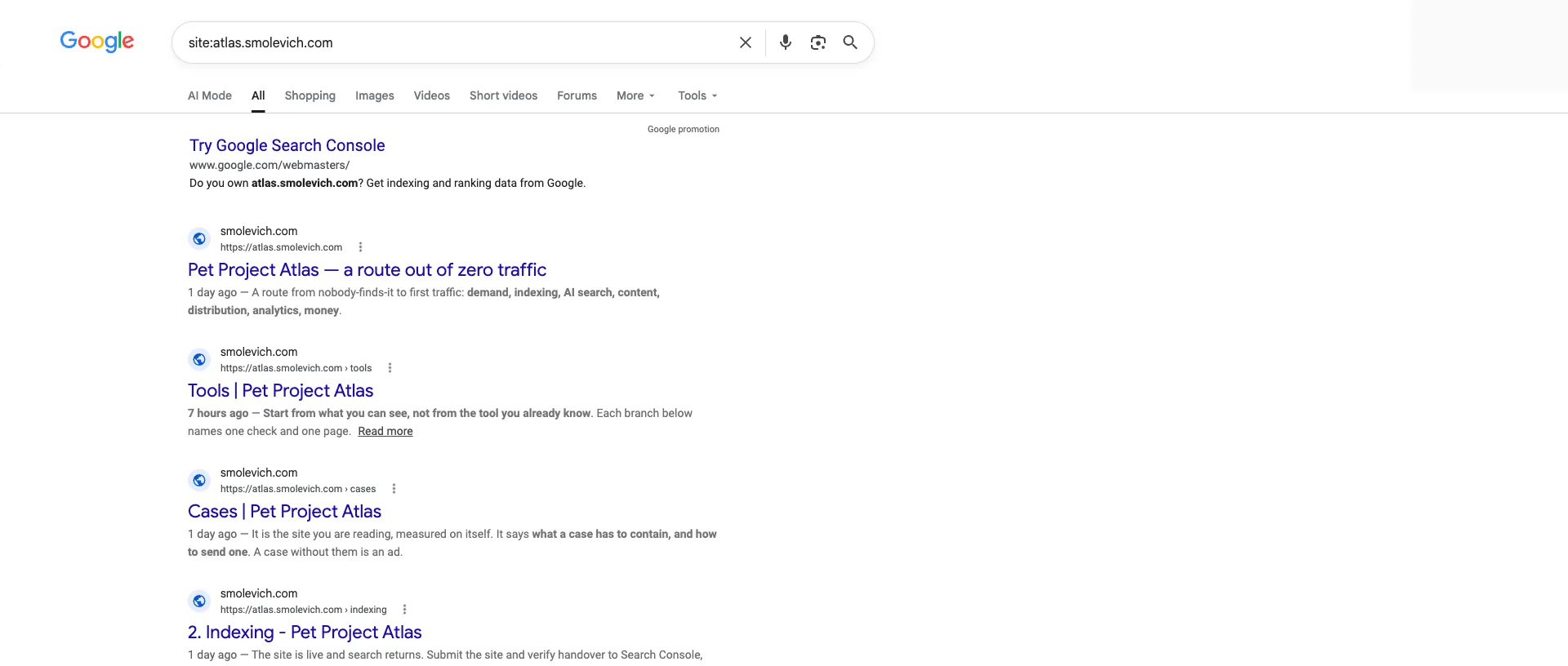Clear the search query with X icon
Viewport: 1568px width, 666px height.
[x=745, y=42]
